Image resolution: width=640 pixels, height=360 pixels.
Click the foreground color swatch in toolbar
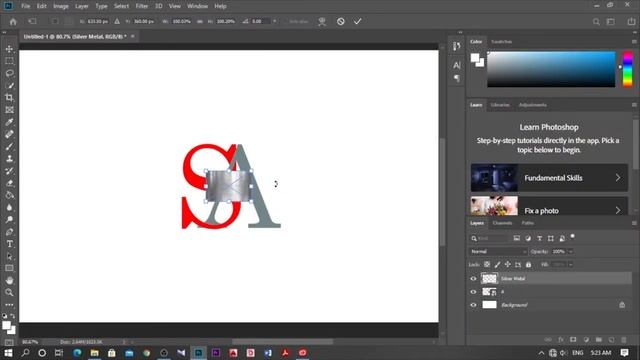6,325
